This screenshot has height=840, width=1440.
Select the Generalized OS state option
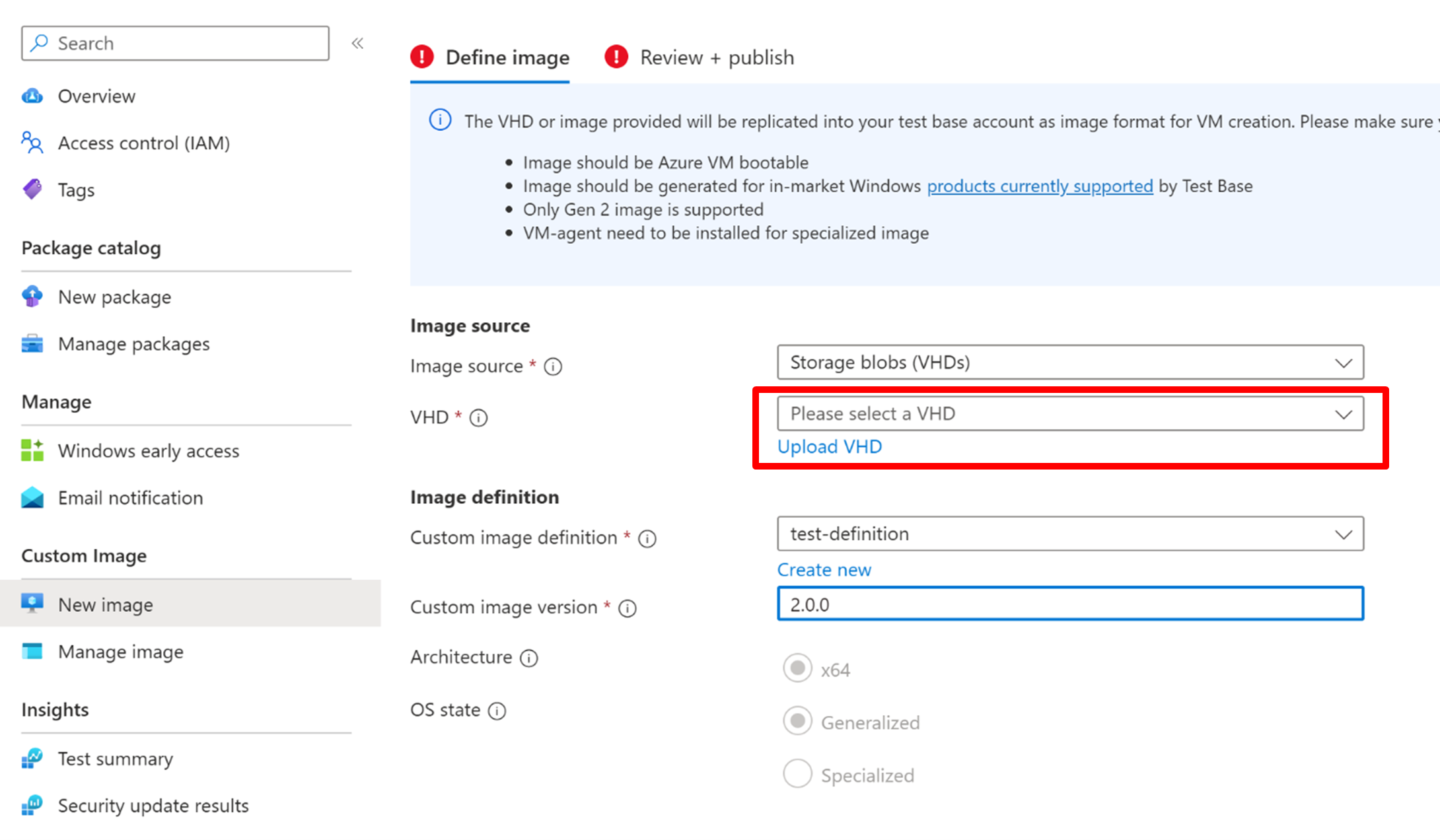pyautogui.click(x=797, y=721)
